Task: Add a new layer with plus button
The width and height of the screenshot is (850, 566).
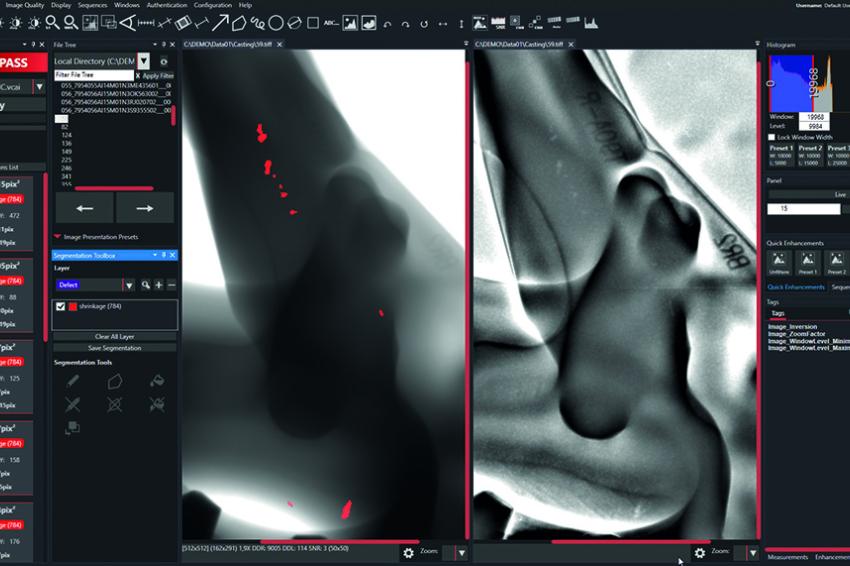Action: [x=159, y=285]
